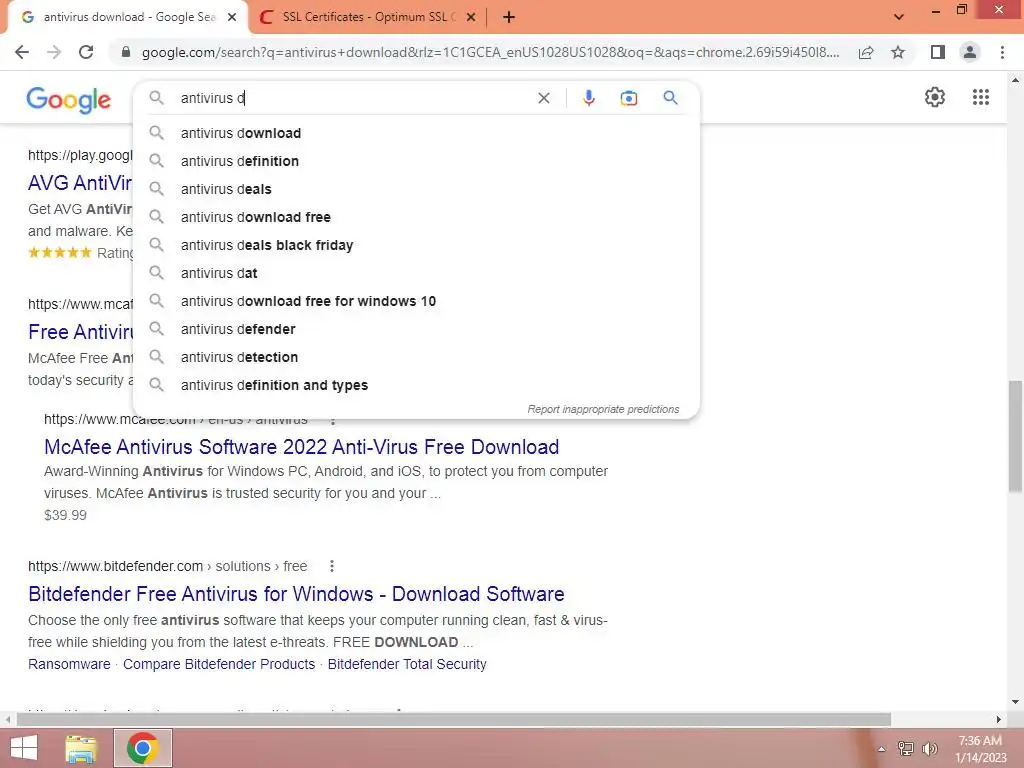This screenshot has width=1024, height=768.
Task: Share this page icon in address bar
Action: 866,52
